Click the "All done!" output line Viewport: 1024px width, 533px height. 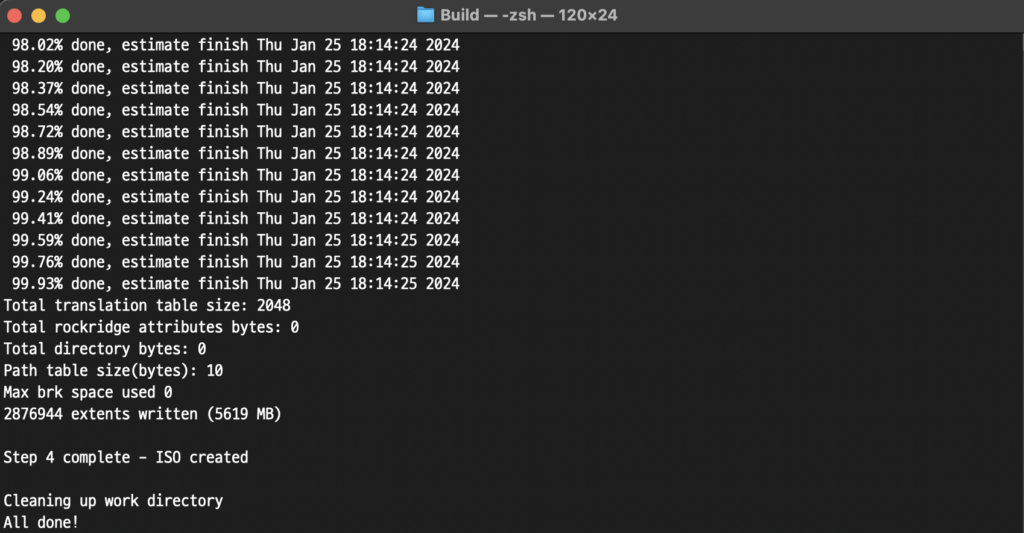[x=41, y=522]
